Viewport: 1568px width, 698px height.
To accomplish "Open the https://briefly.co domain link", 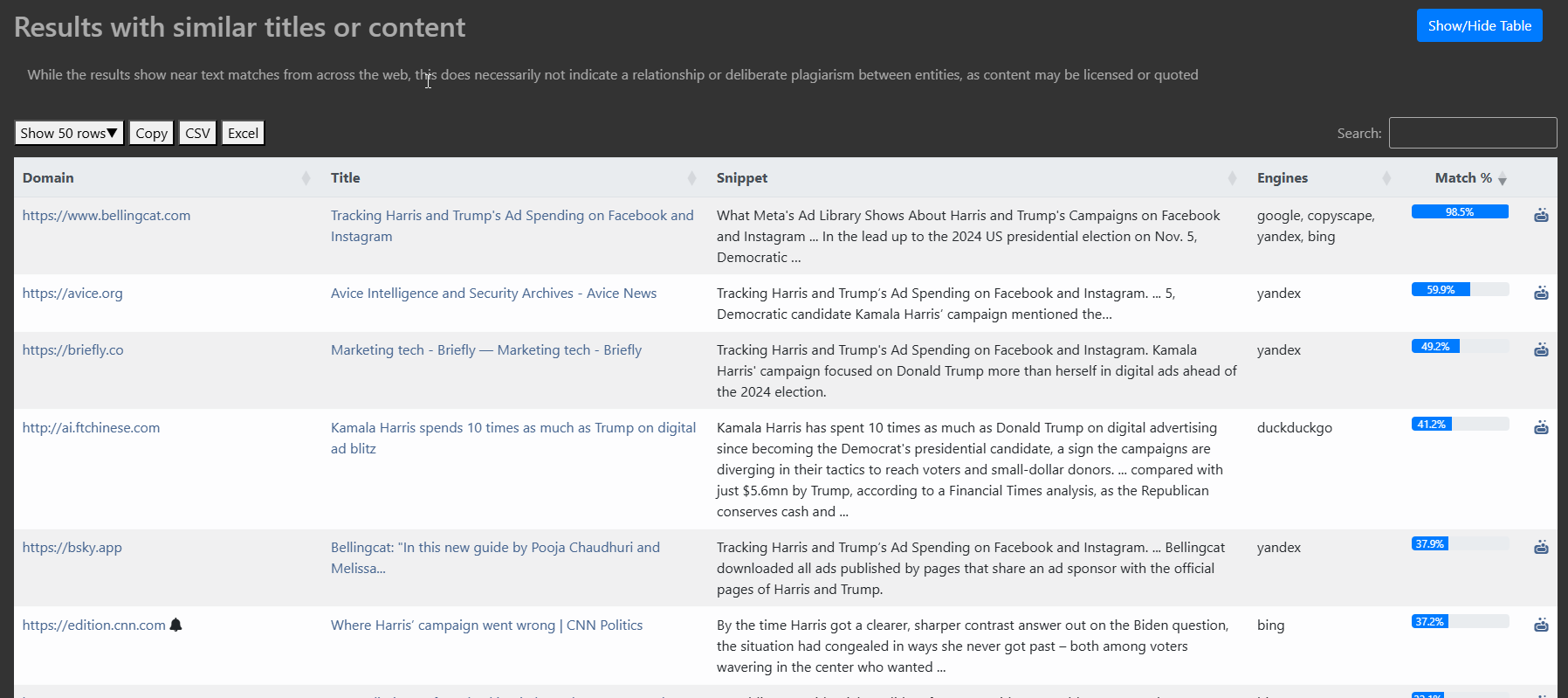I will click(73, 349).
